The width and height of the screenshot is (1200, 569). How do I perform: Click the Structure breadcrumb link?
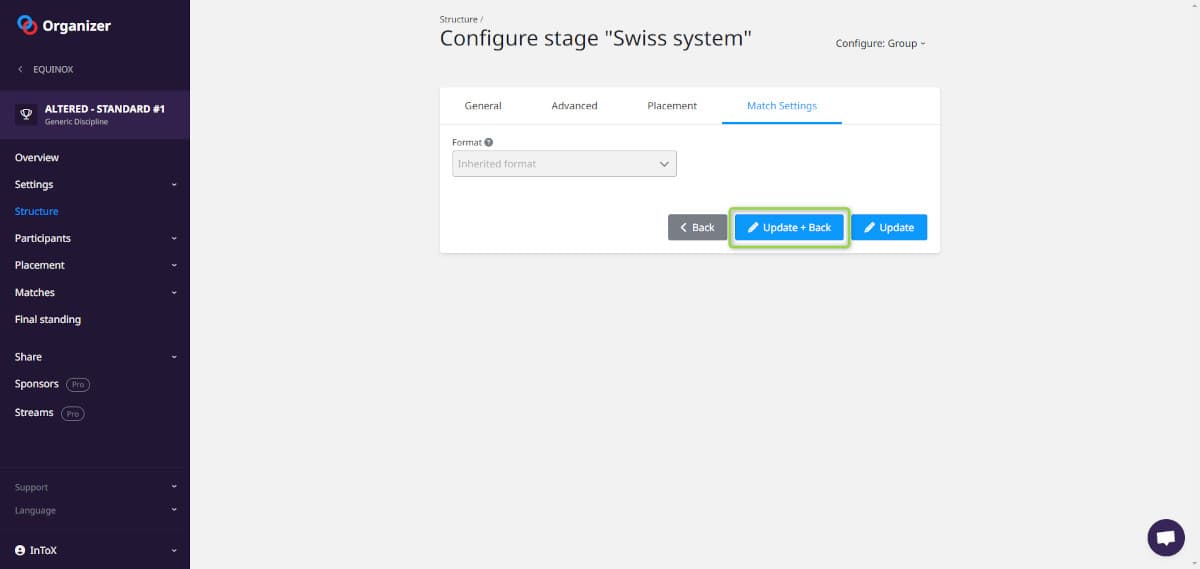458,20
